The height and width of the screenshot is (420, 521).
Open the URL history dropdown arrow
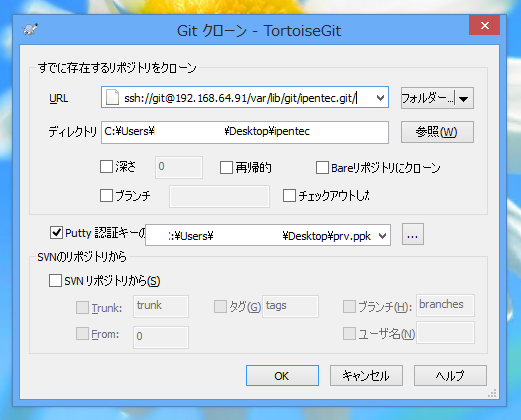(380, 98)
